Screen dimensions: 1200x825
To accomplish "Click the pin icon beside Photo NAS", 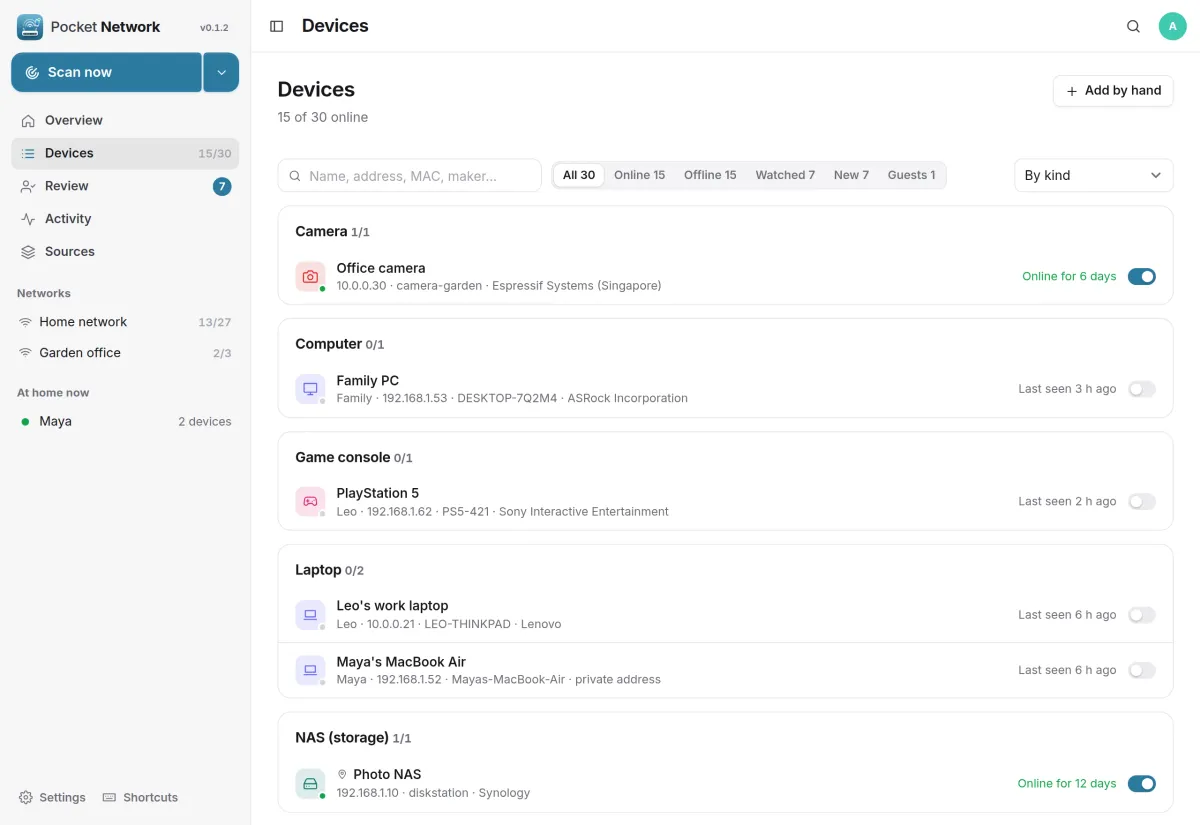I will point(342,774).
